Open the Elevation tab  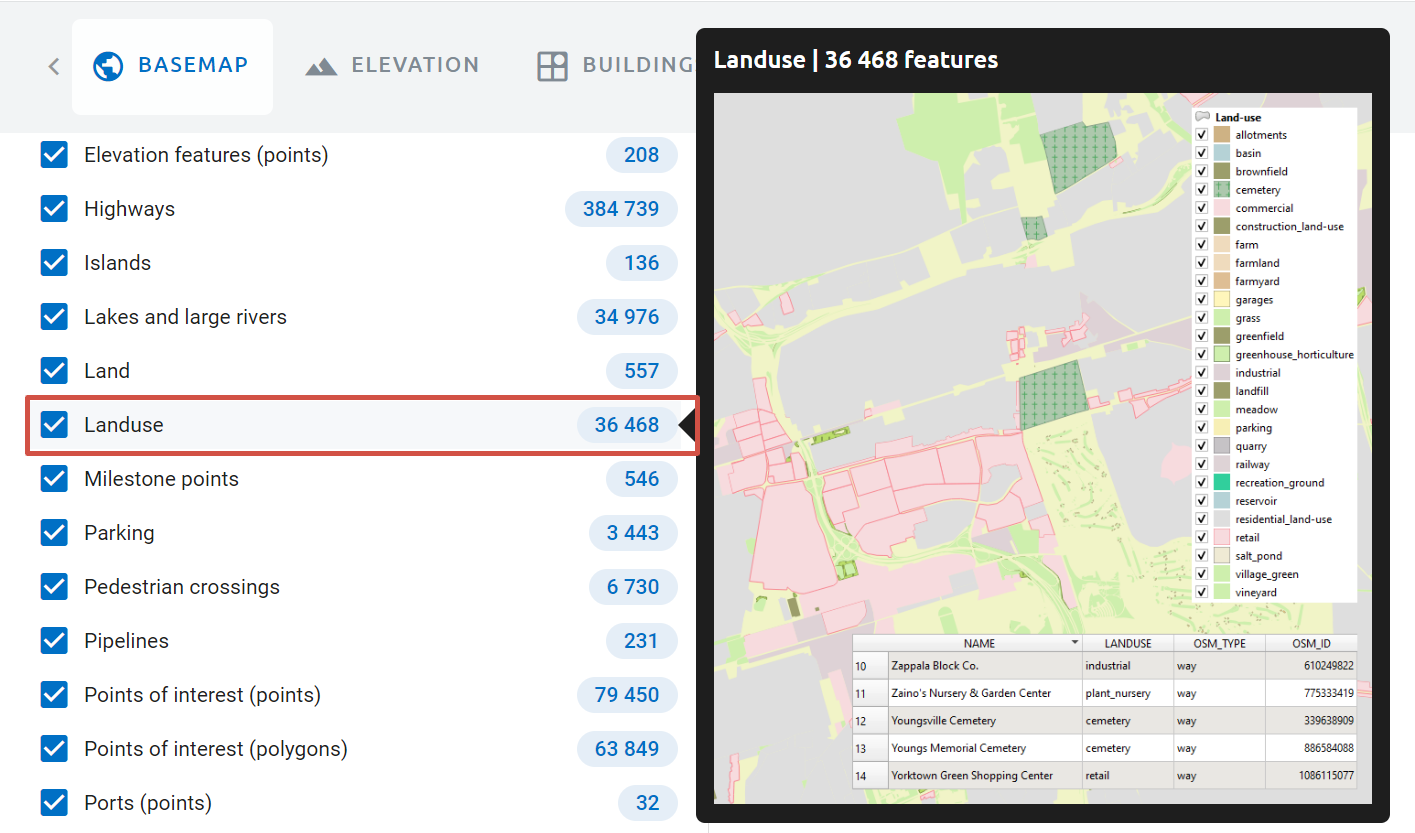414,65
